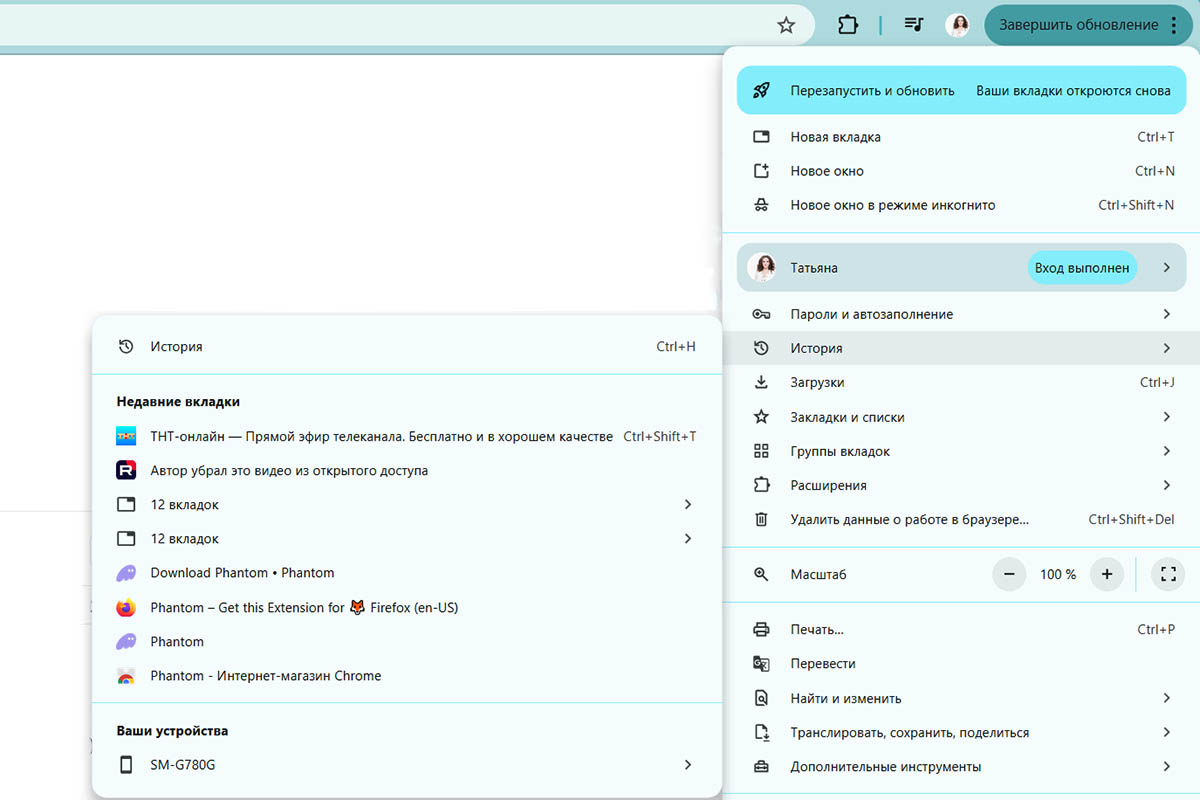
Task: Click the three-dot menu icon
Action: tap(1173, 25)
